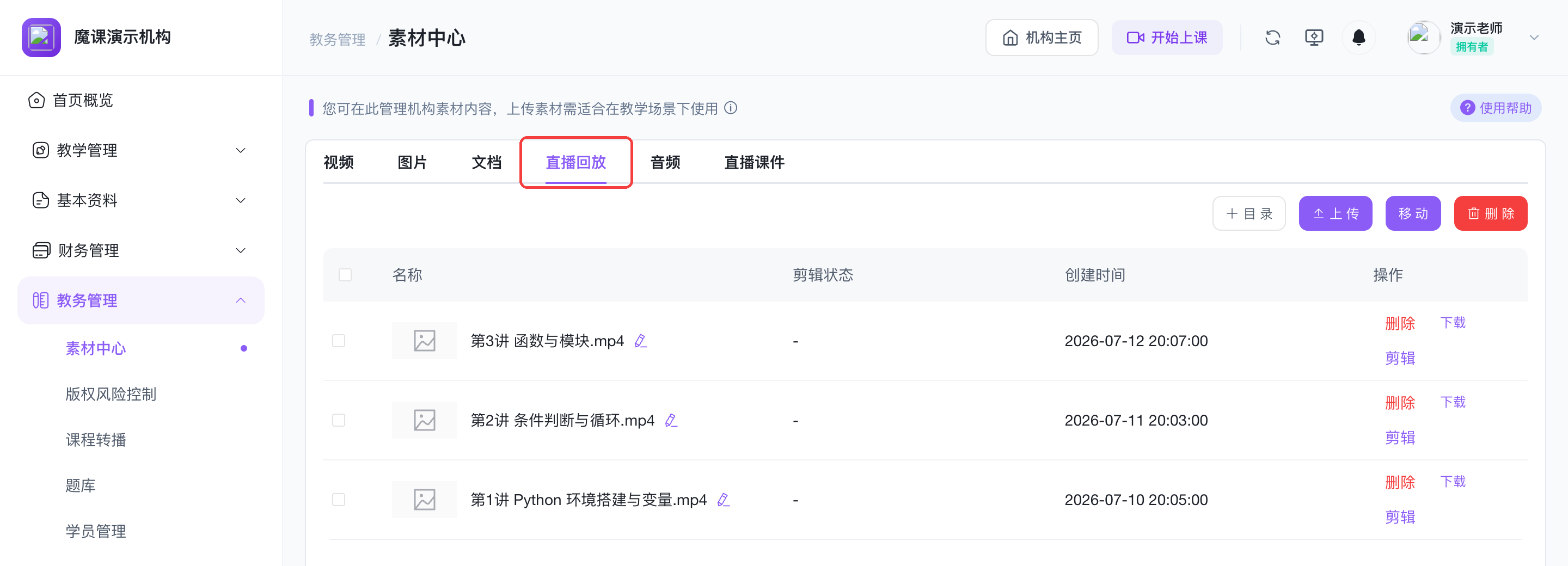Click 剪辑 for 第1讲 Python 环境搭建与变量.mp4
The width and height of the screenshot is (1568, 566).
1399,518
